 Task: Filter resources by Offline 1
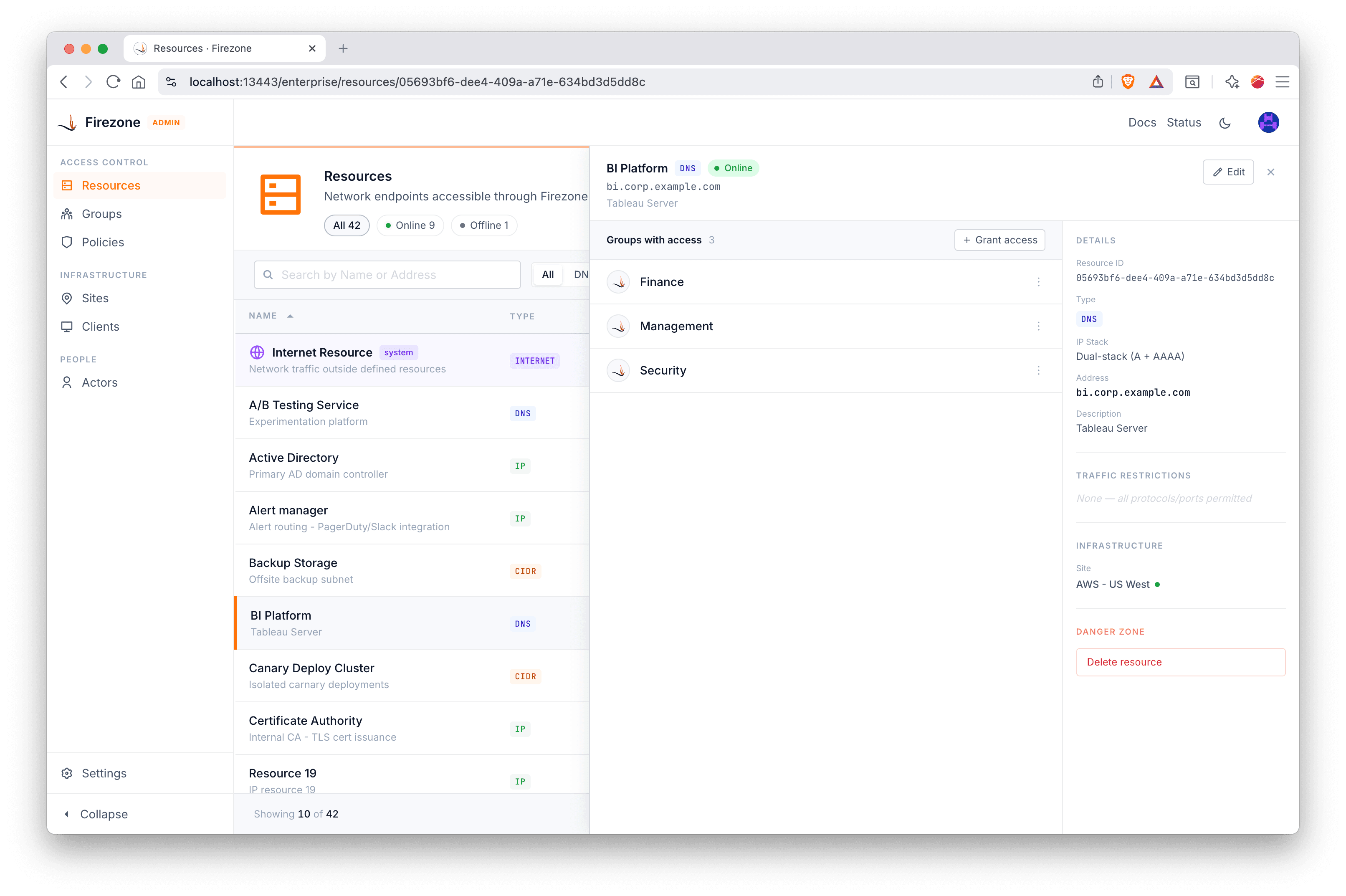483,225
